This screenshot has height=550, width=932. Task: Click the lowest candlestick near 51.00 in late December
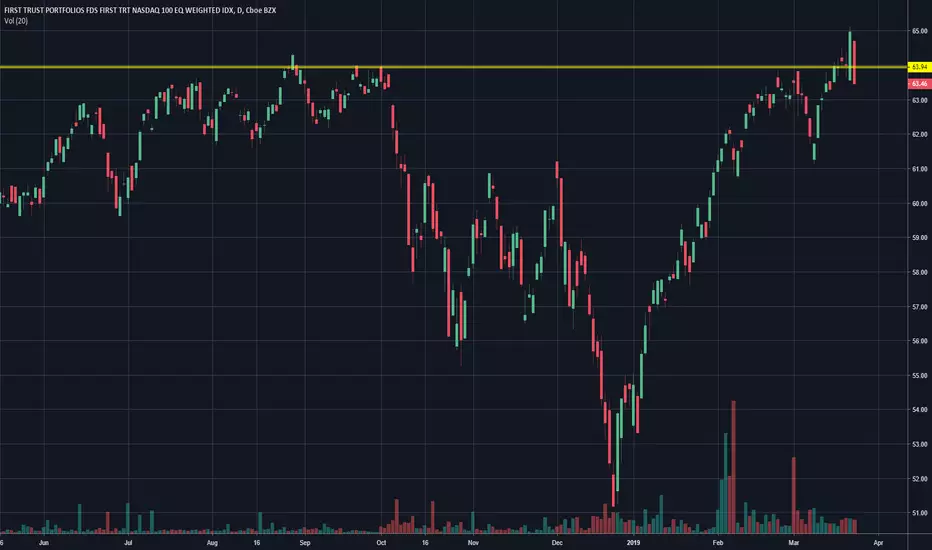coord(613,489)
